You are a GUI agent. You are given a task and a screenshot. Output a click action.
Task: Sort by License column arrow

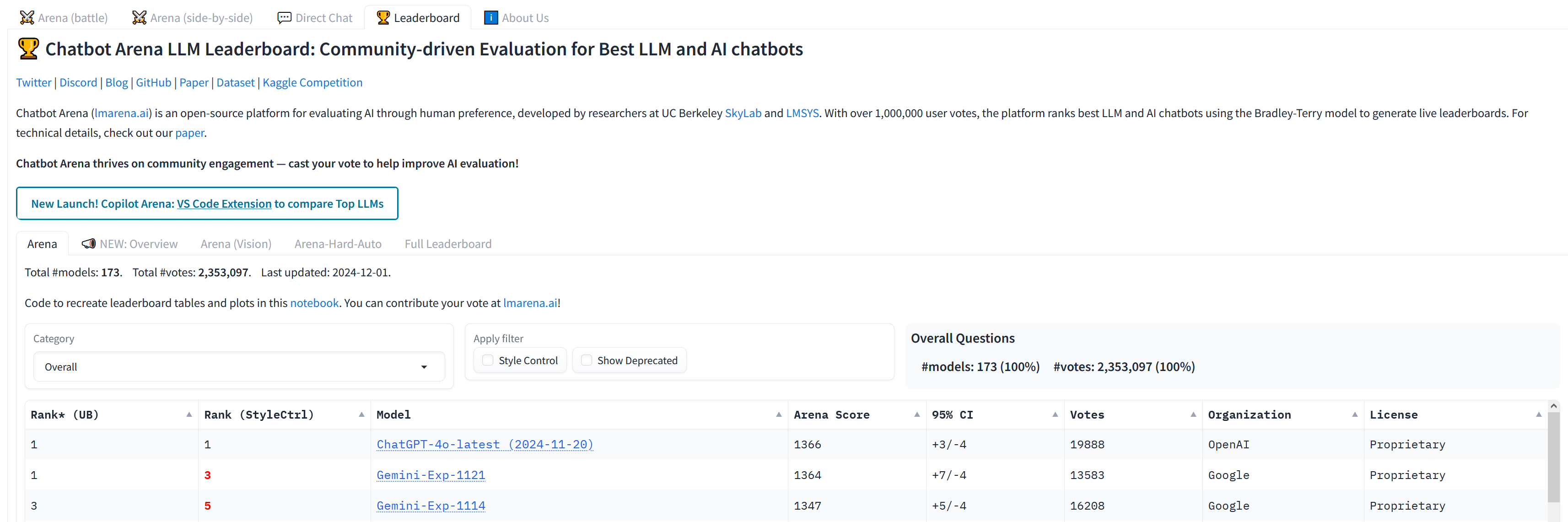(x=1538, y=414)
